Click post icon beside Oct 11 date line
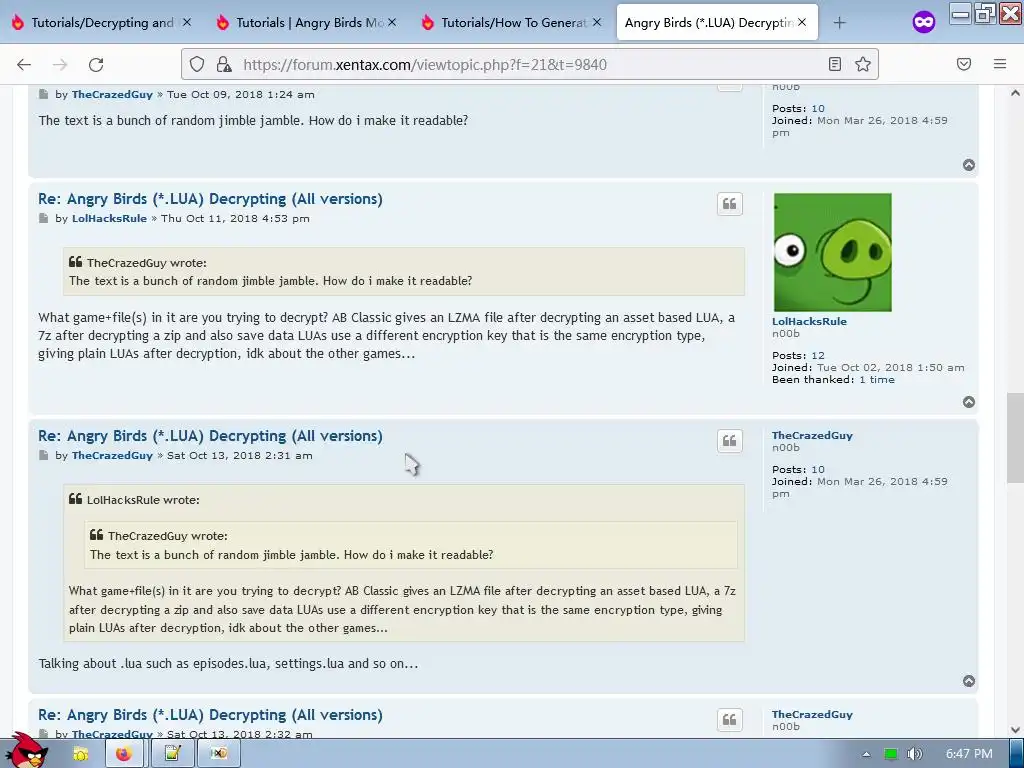1024x768 pixels. click(44, 218)
